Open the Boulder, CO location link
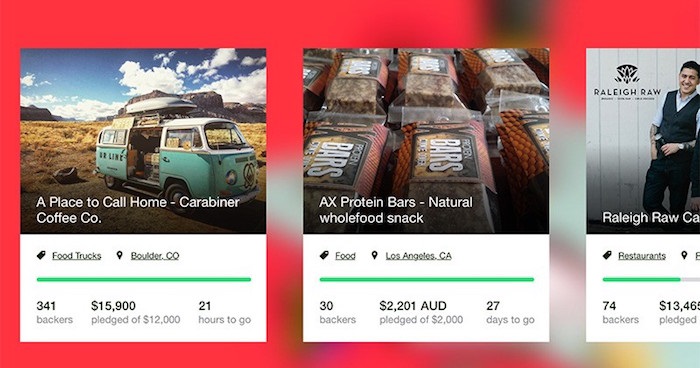This screenshot has height=368, width=700. click(155, 256)
